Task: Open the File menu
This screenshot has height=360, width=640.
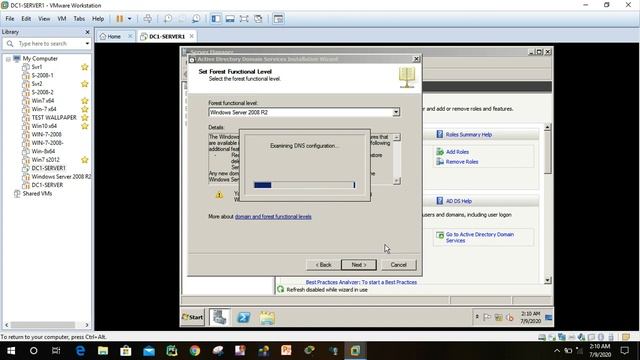Action: pyautogui.click(x=10, y=19)
